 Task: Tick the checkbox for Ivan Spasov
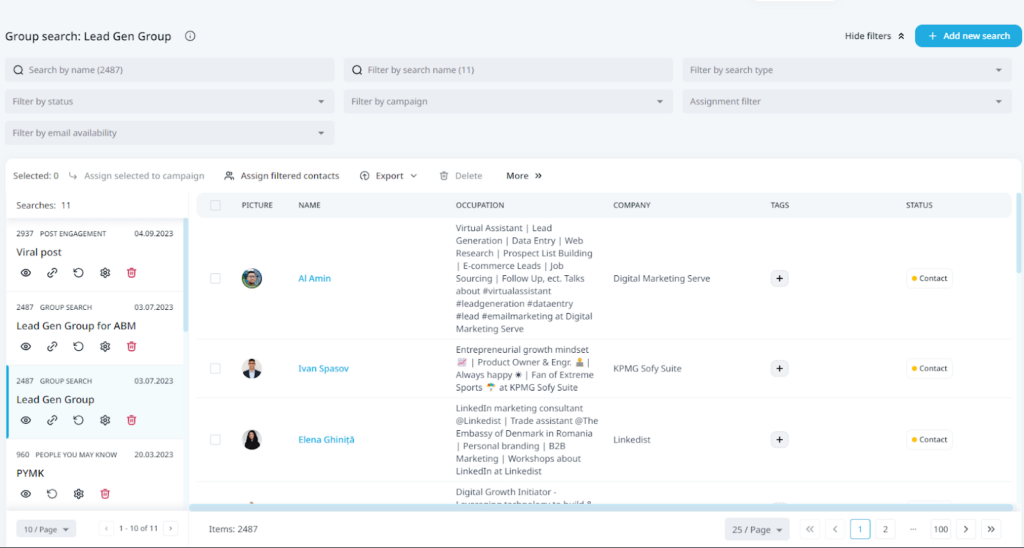coord(215,368)
